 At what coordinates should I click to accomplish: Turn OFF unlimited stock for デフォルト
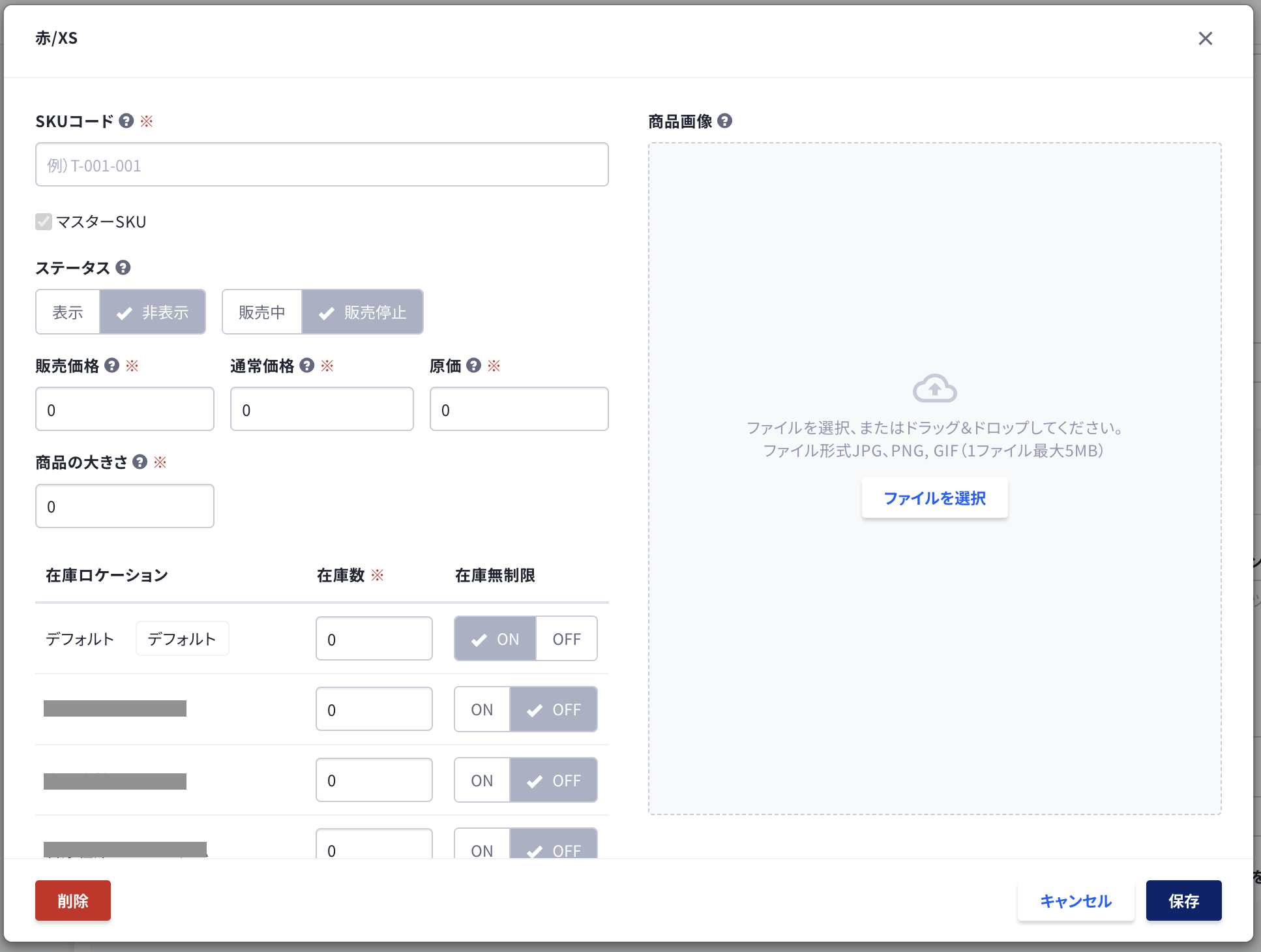click(566, 639)
